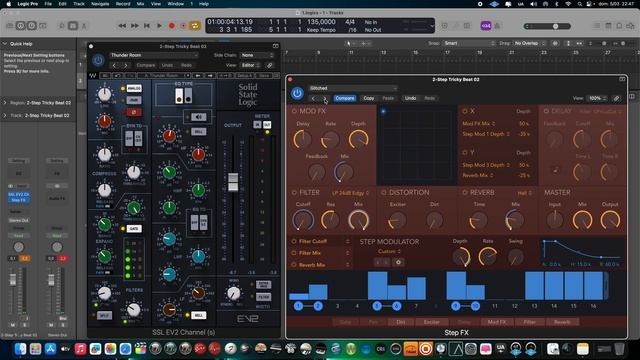This screenshot has height=360, width=640.
Task: Expand the Region 2-Step Tricky Beat inspector
Action: 5,103
